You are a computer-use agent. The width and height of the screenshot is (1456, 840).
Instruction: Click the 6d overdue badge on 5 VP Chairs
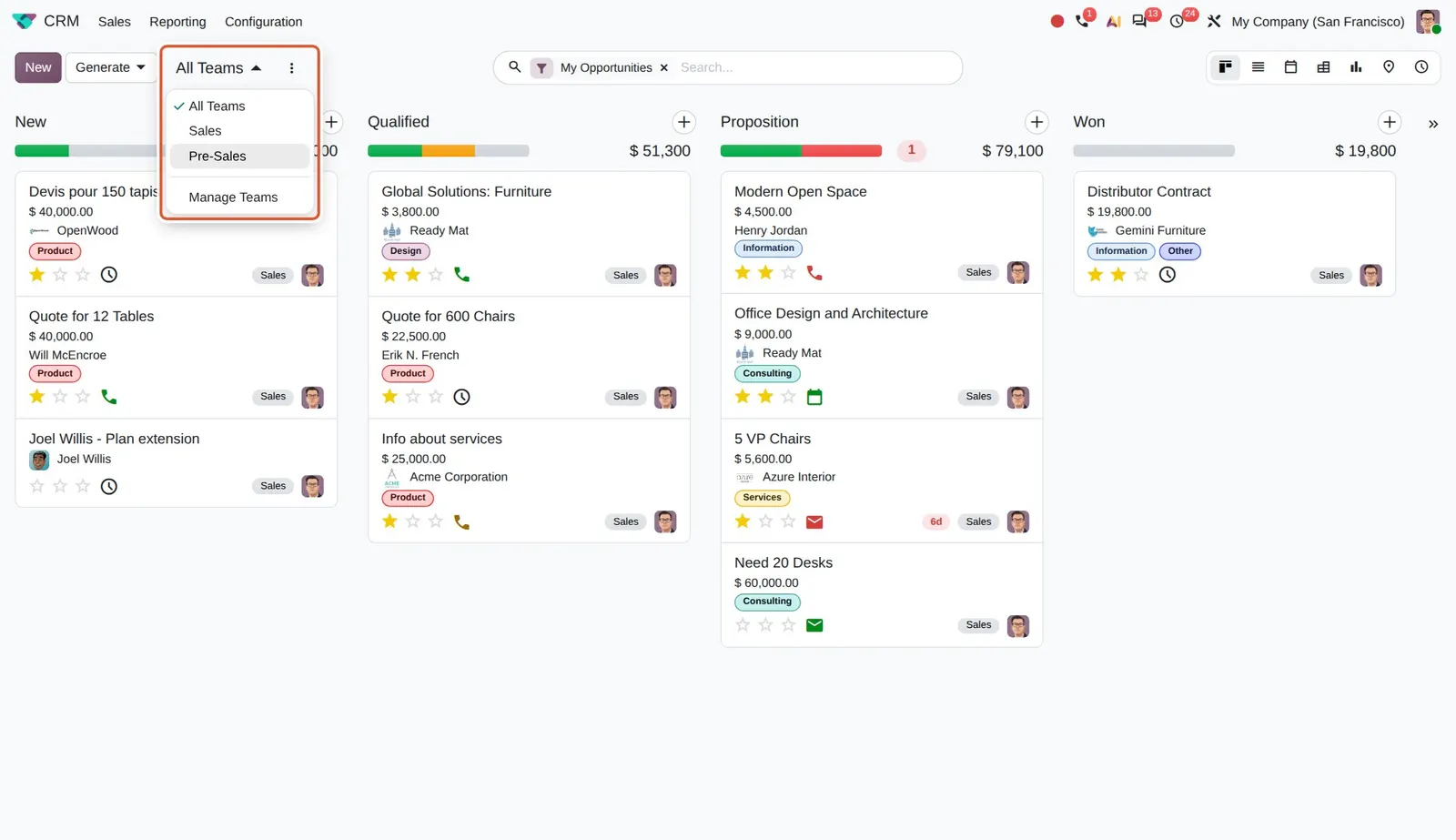(x=935, y=521)
